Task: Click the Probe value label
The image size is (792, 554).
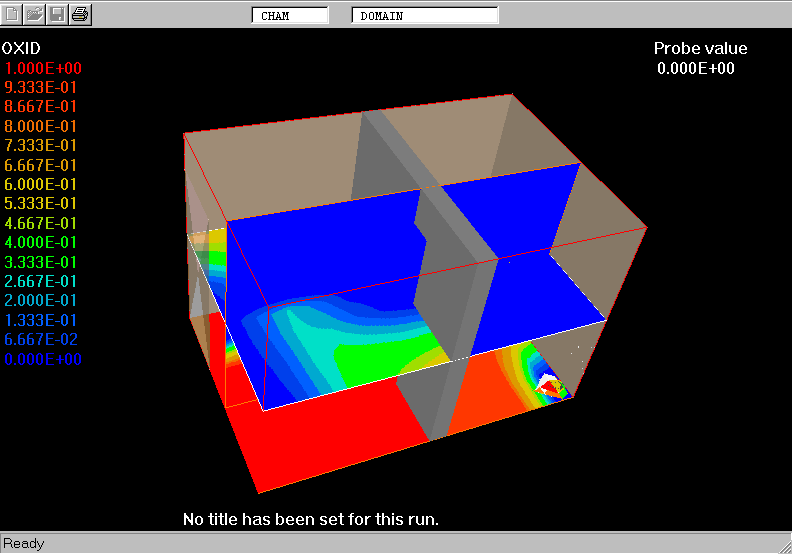Action: click(x=700, y=48)
